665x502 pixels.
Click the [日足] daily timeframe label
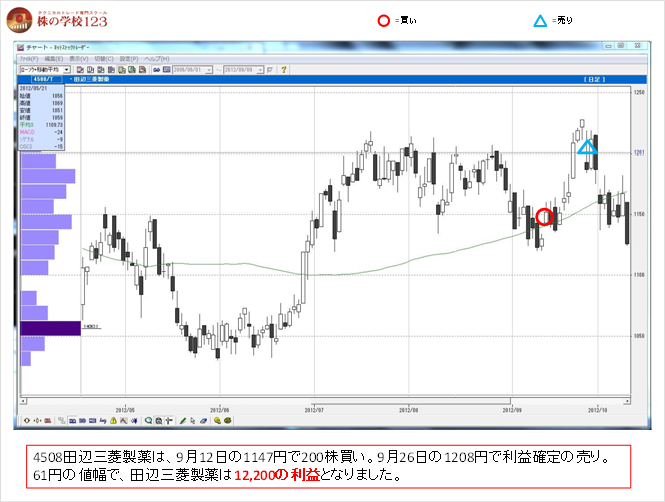point(597,79)
